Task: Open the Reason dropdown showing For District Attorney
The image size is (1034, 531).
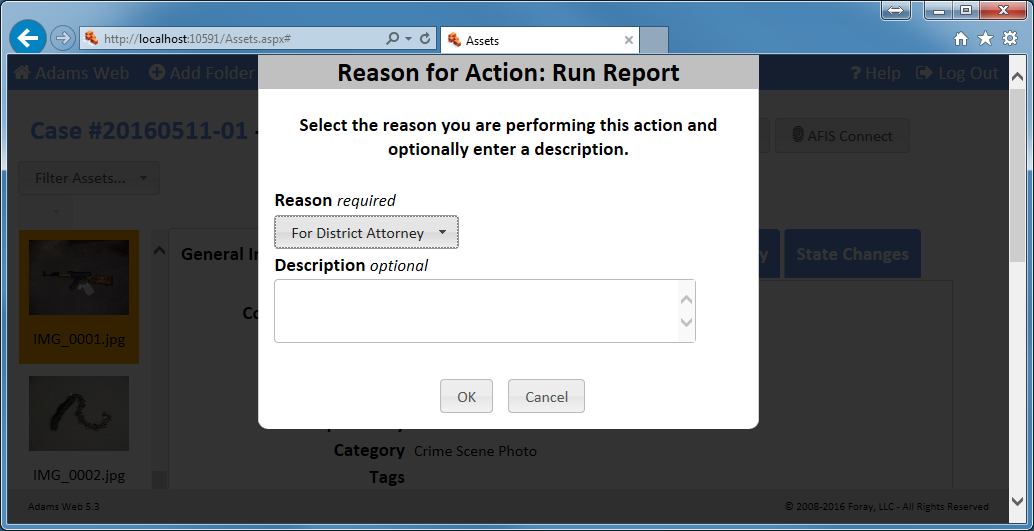Action: [x=366, y=233]
